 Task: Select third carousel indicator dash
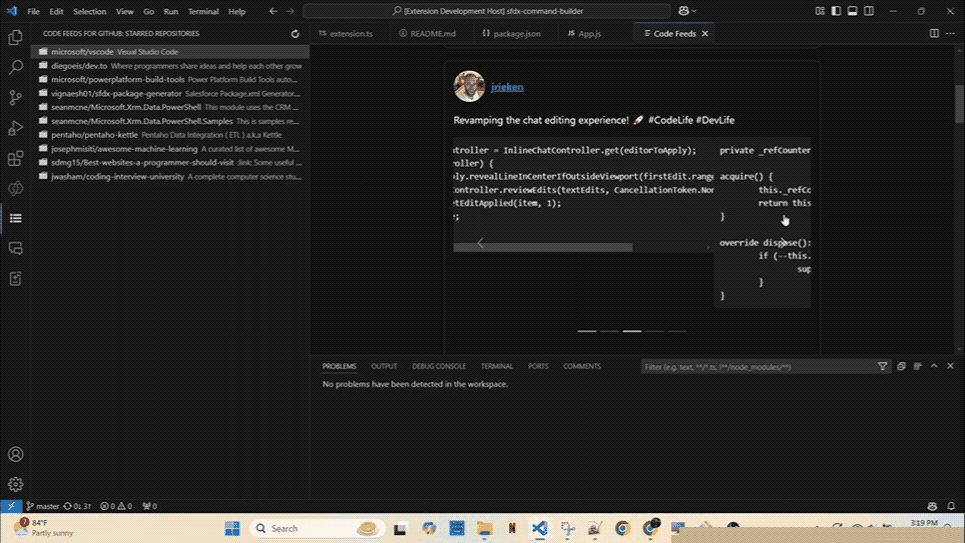tap(632, 331)
